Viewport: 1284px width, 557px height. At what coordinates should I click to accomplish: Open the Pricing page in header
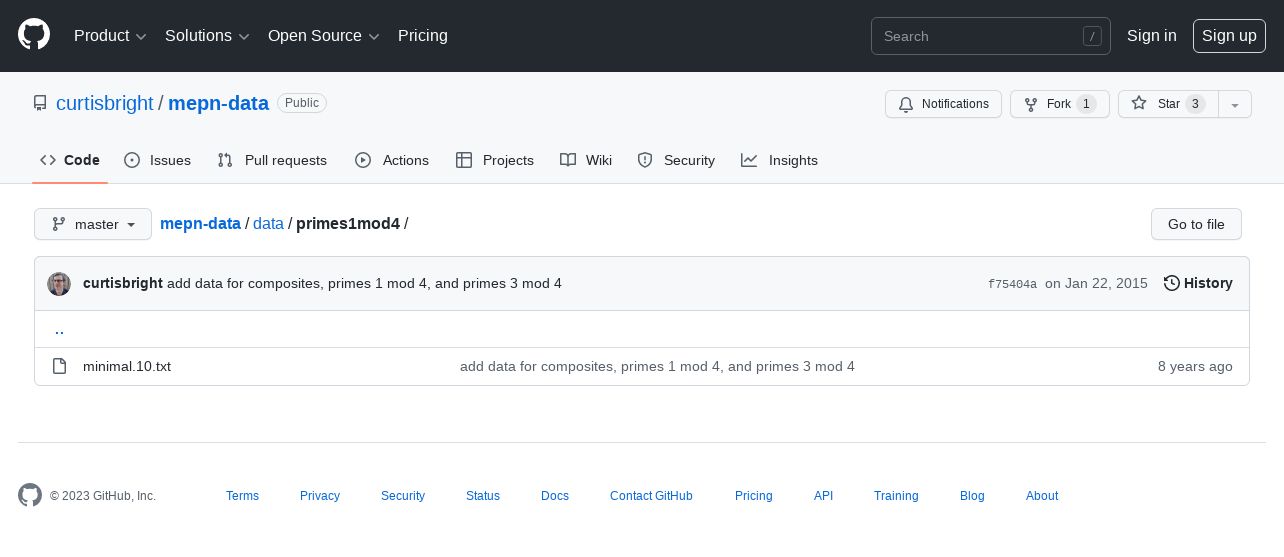click(x=423, y=36)
